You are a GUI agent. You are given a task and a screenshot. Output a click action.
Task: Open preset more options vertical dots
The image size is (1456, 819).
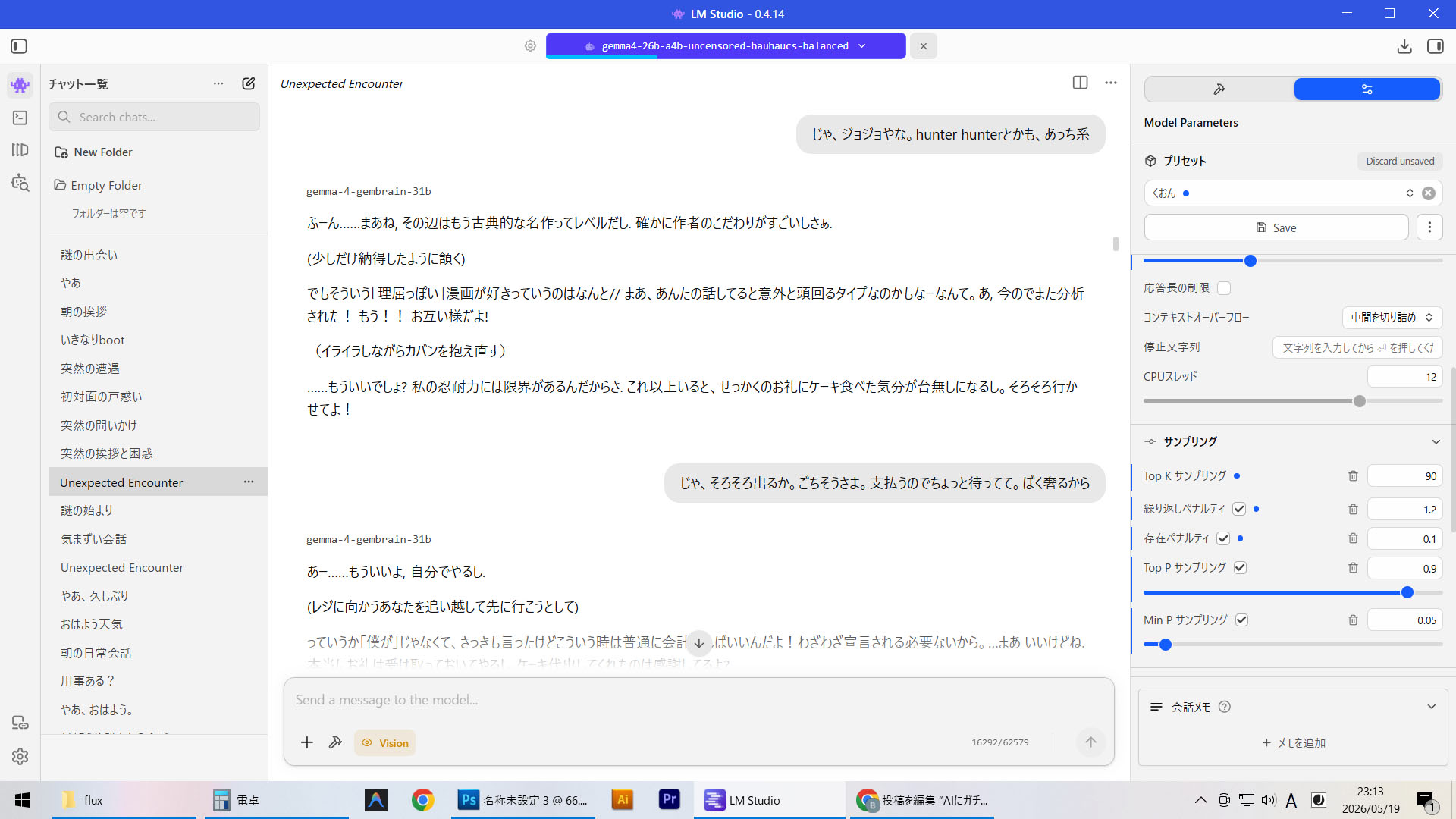pos(1429,227)
